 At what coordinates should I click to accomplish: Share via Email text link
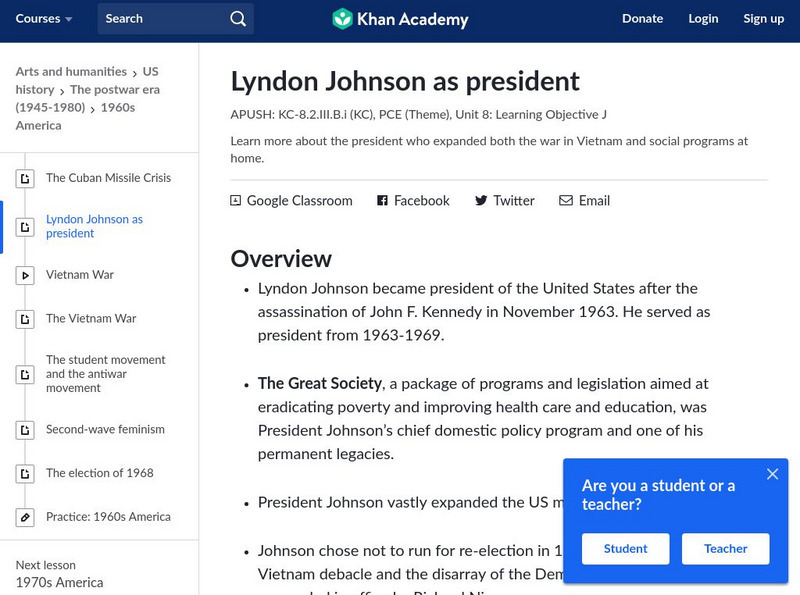pos(594,201)
